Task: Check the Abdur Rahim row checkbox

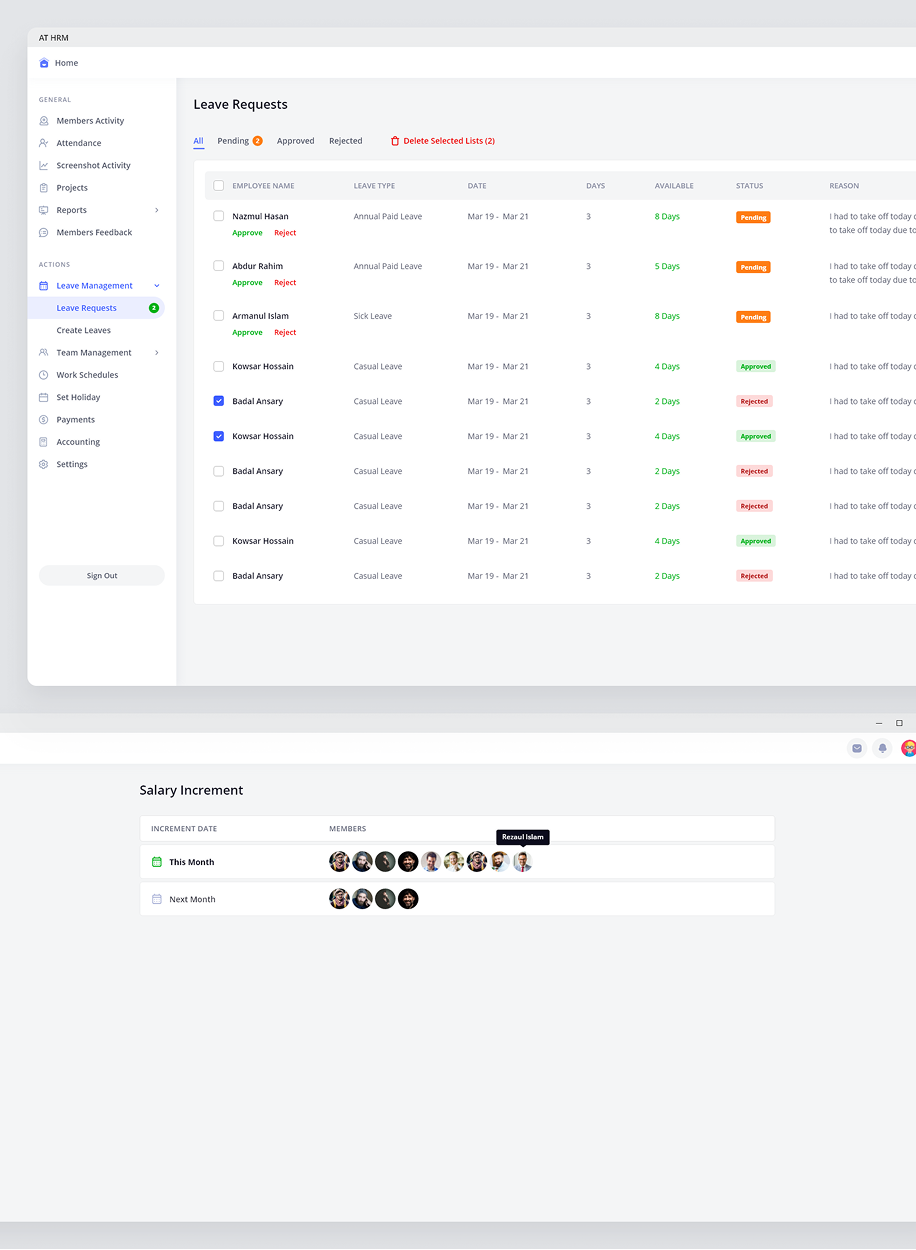Action: tap(219, 266)
